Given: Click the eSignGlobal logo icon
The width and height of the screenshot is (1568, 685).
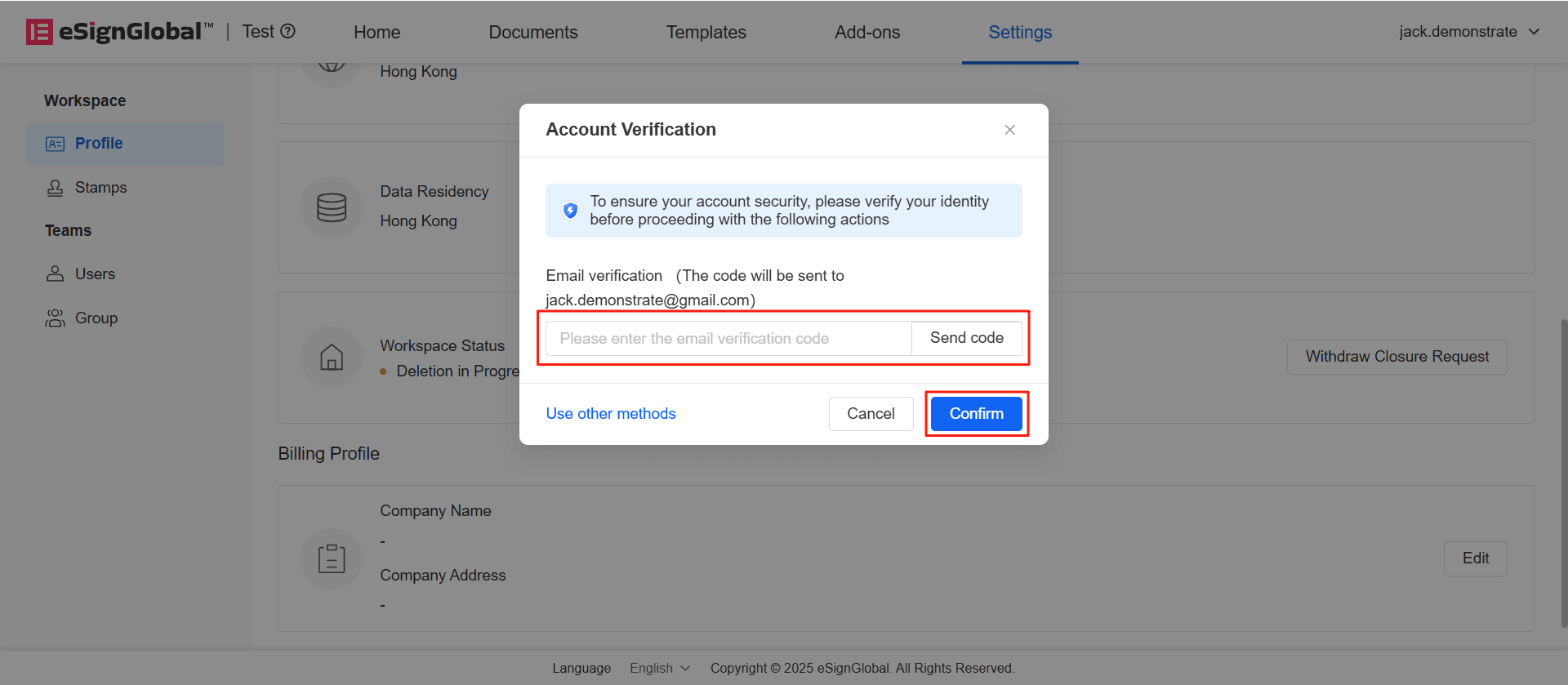Looking at the screenshot, I should [x=39, y=32].
